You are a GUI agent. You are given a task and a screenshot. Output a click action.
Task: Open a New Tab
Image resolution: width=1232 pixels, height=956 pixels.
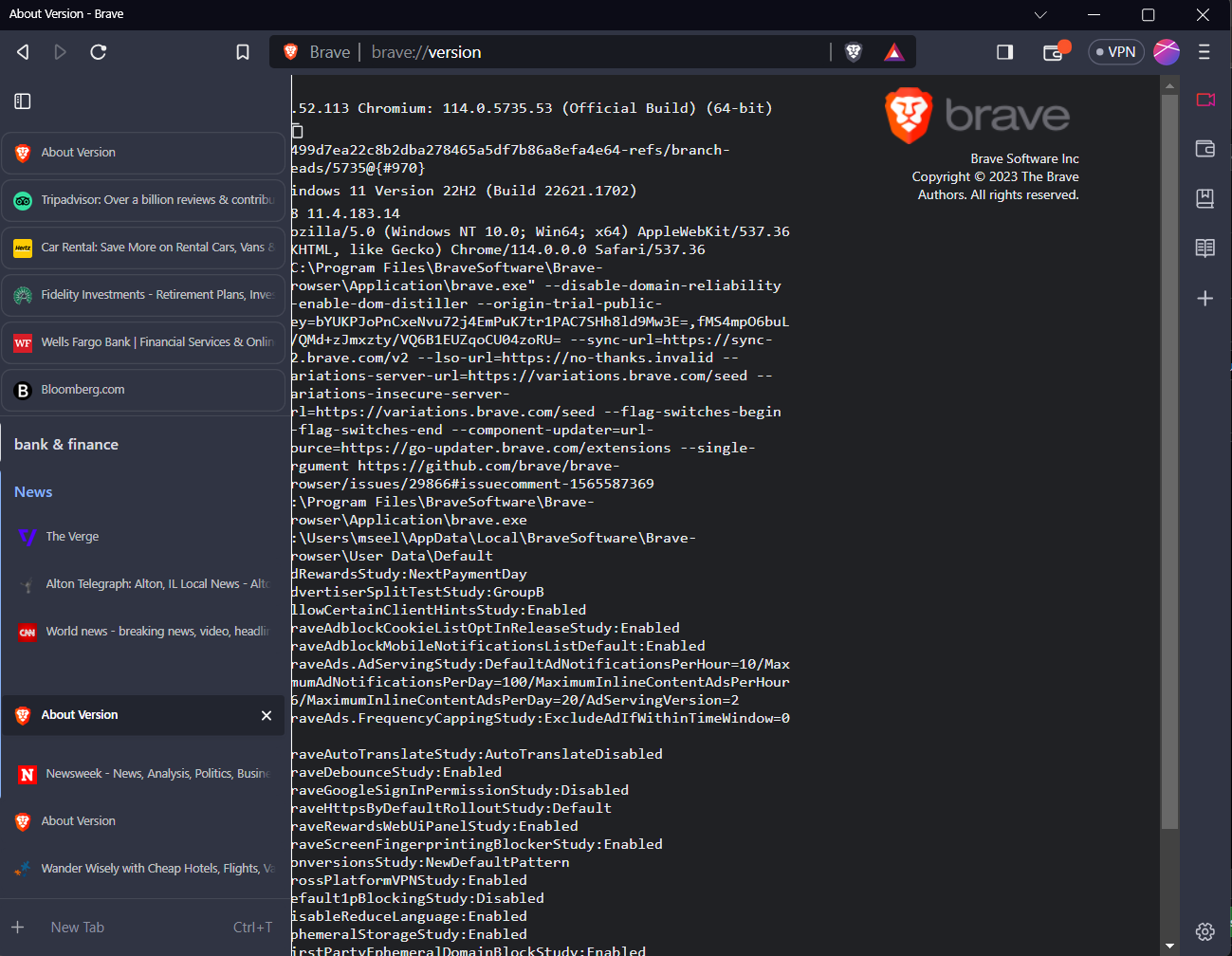(x=78, y=927)
